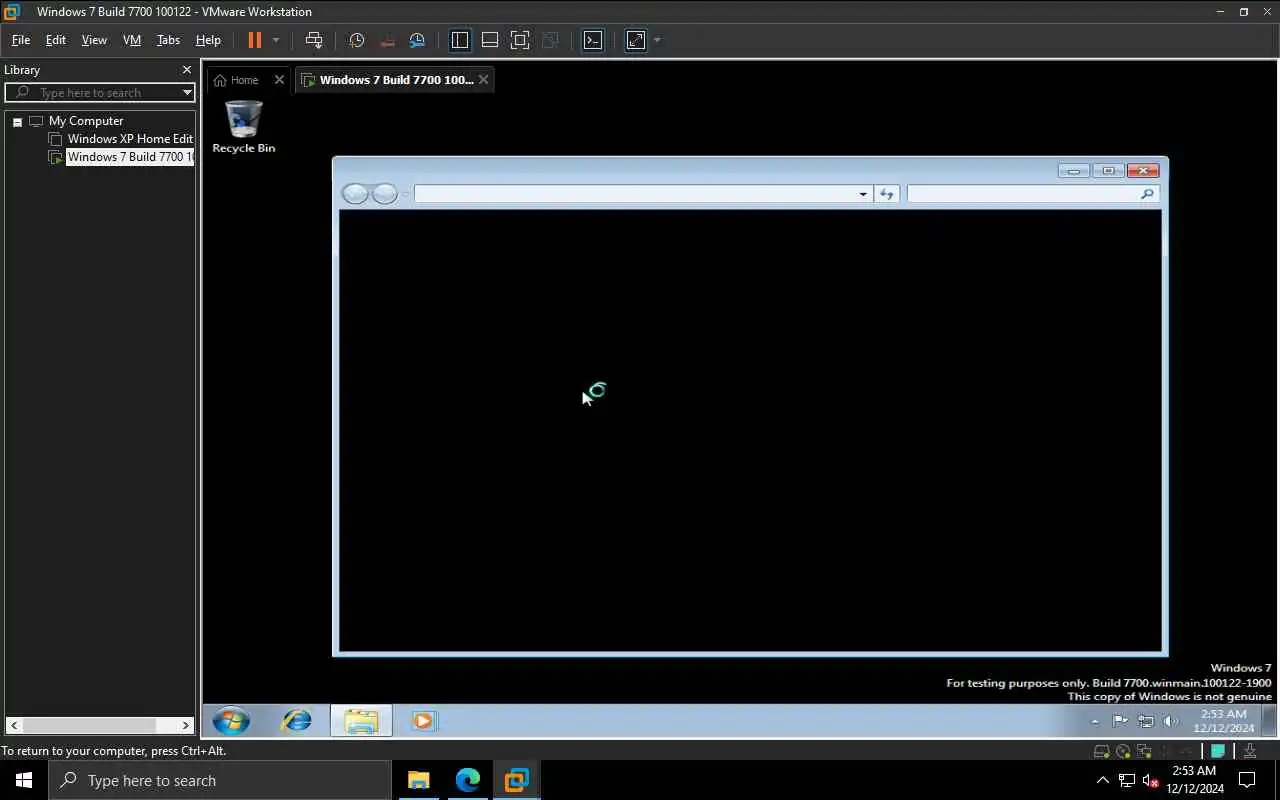Click VMware Workstation on host taskbar
The width and height of the screenshot is (1280, 800).
(x=516, y=780)
